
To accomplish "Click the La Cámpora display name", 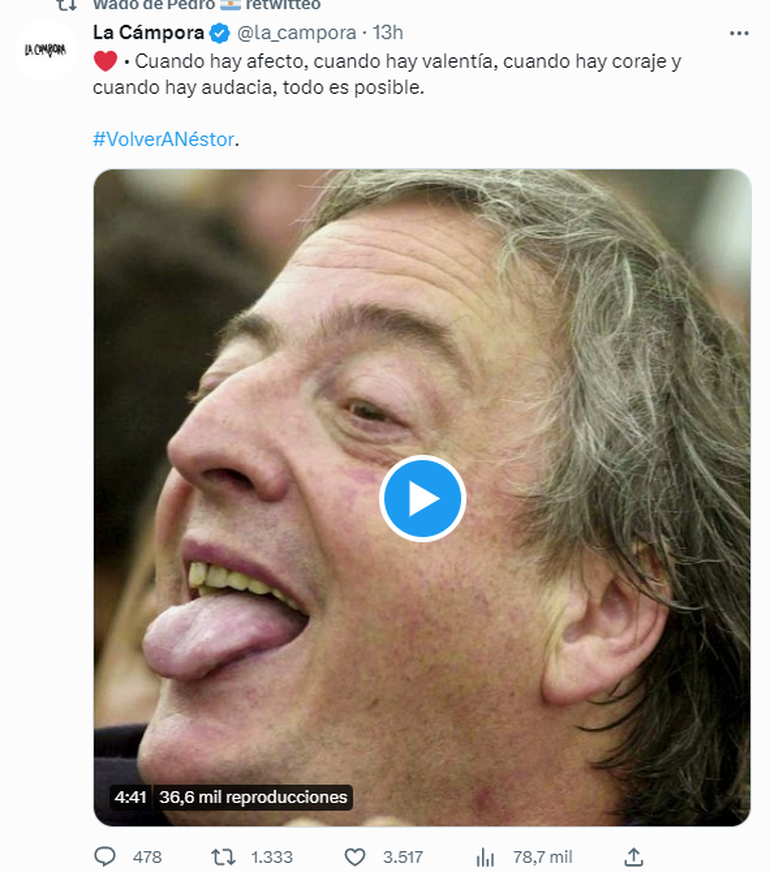I will coord(148,33).
